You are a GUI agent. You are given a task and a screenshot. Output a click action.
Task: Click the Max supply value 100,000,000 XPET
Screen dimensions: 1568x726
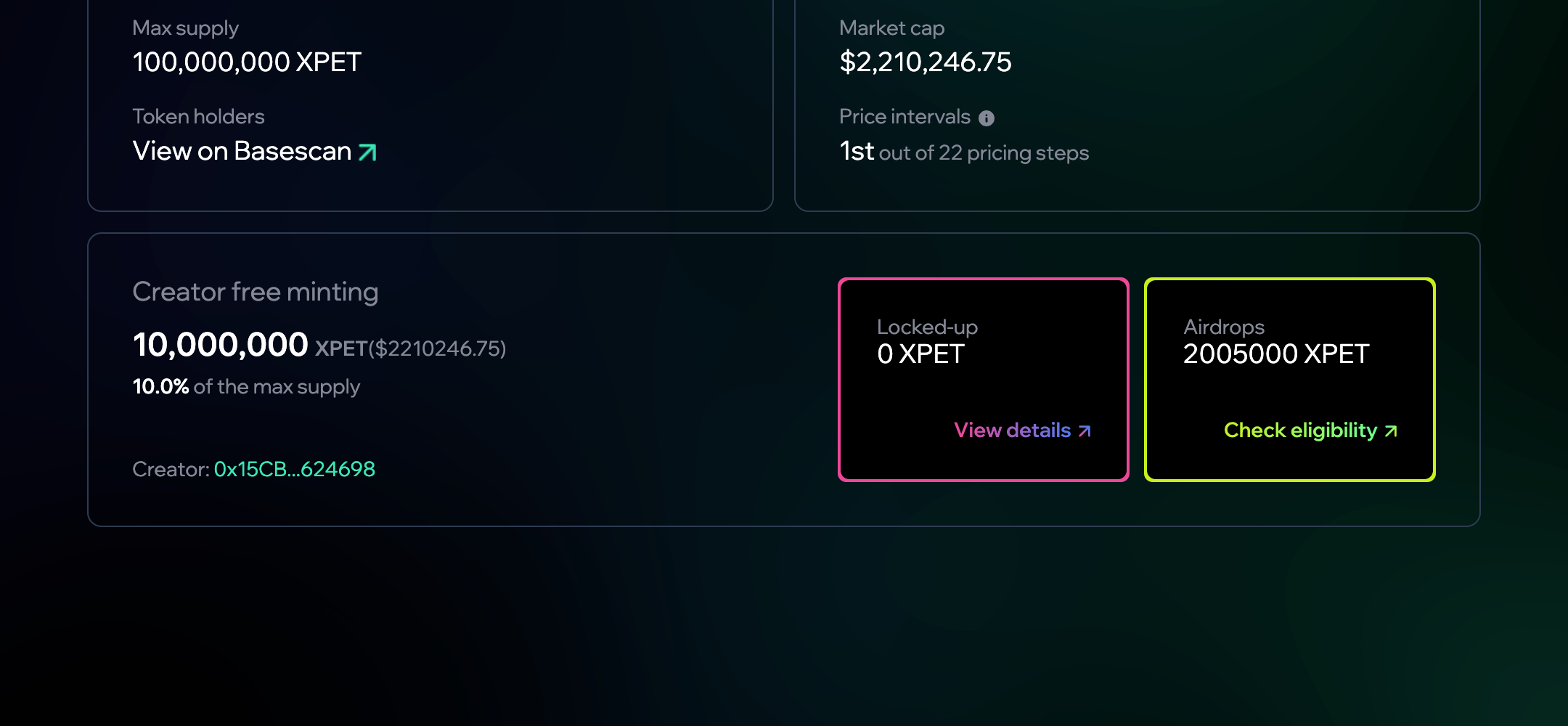point(247,62)
